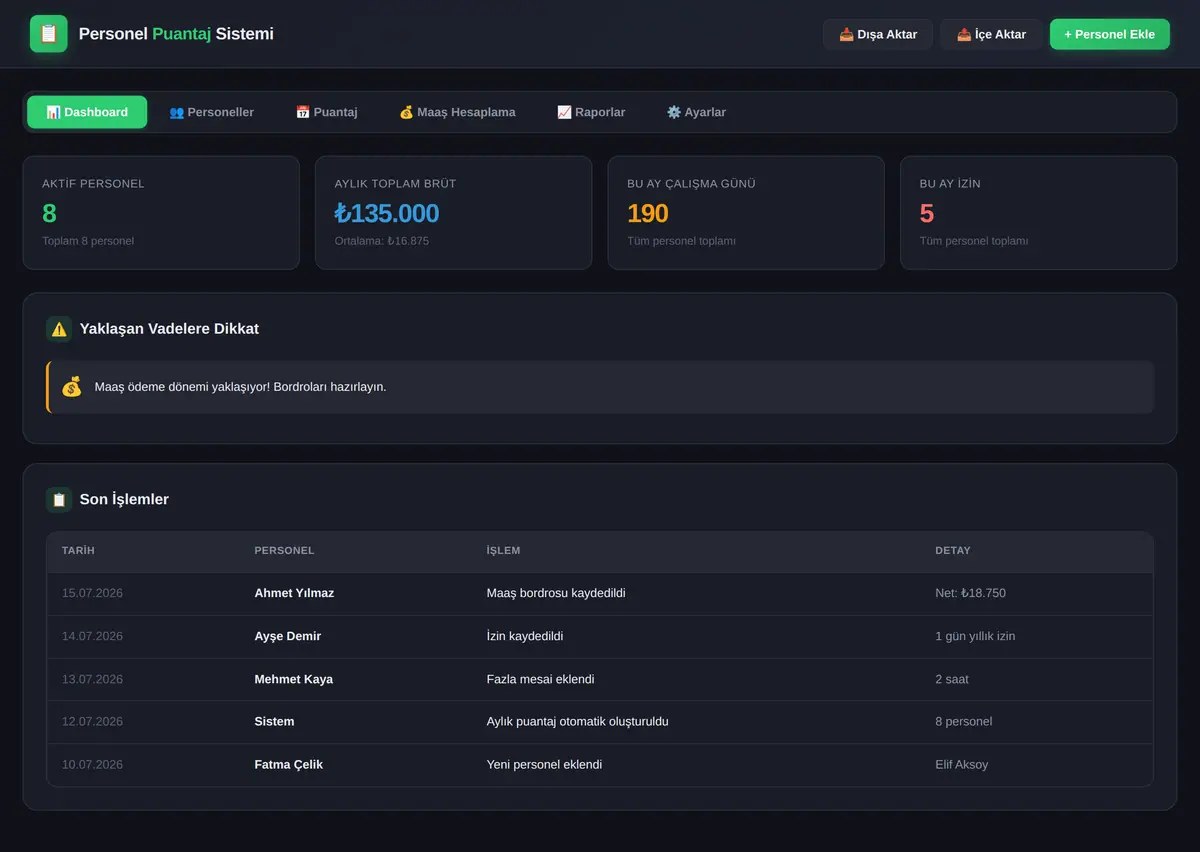
Task: Click the İçe Aktar import button
Action: (x=991, y=34)
